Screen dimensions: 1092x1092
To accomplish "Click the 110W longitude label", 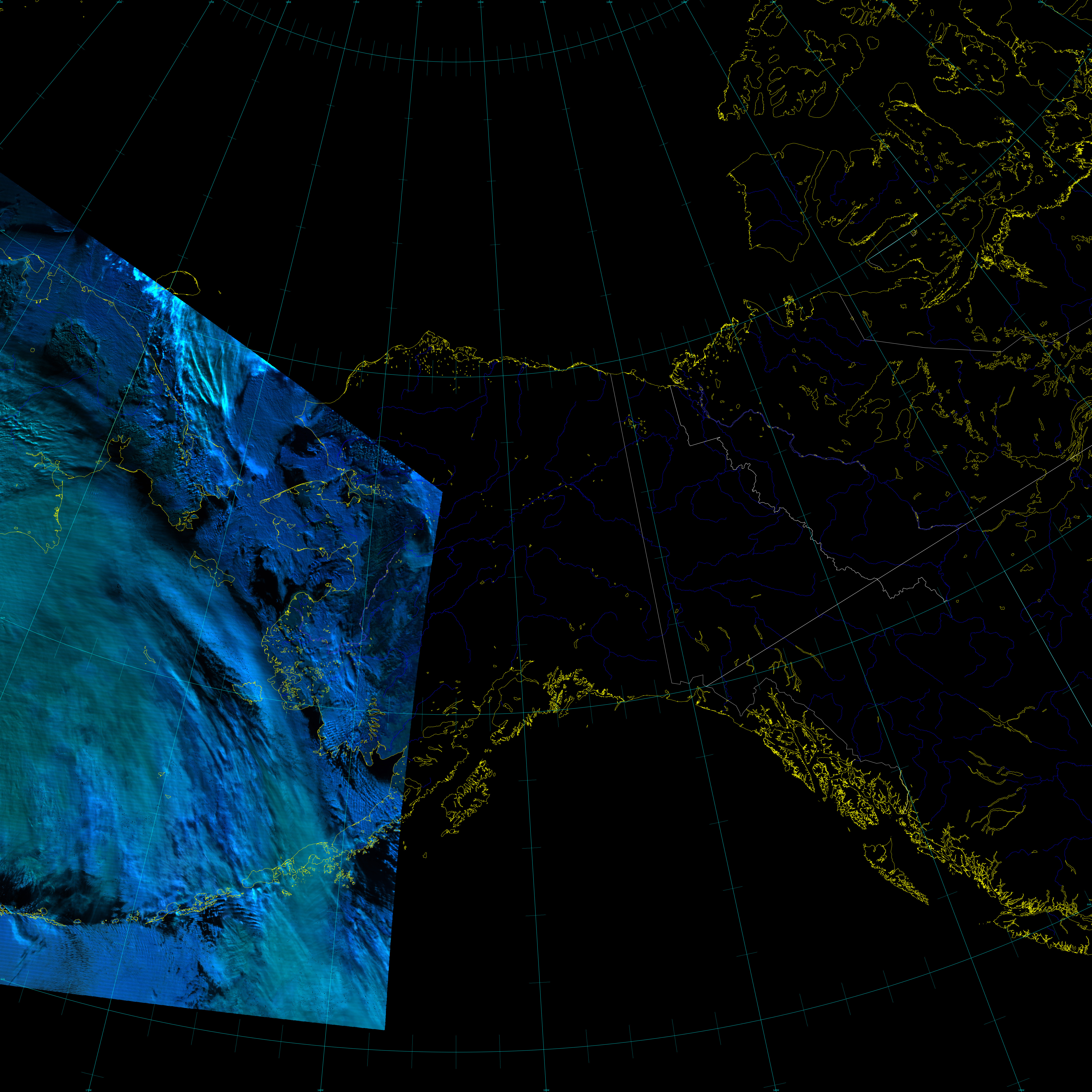I will (x=773, y=2).
